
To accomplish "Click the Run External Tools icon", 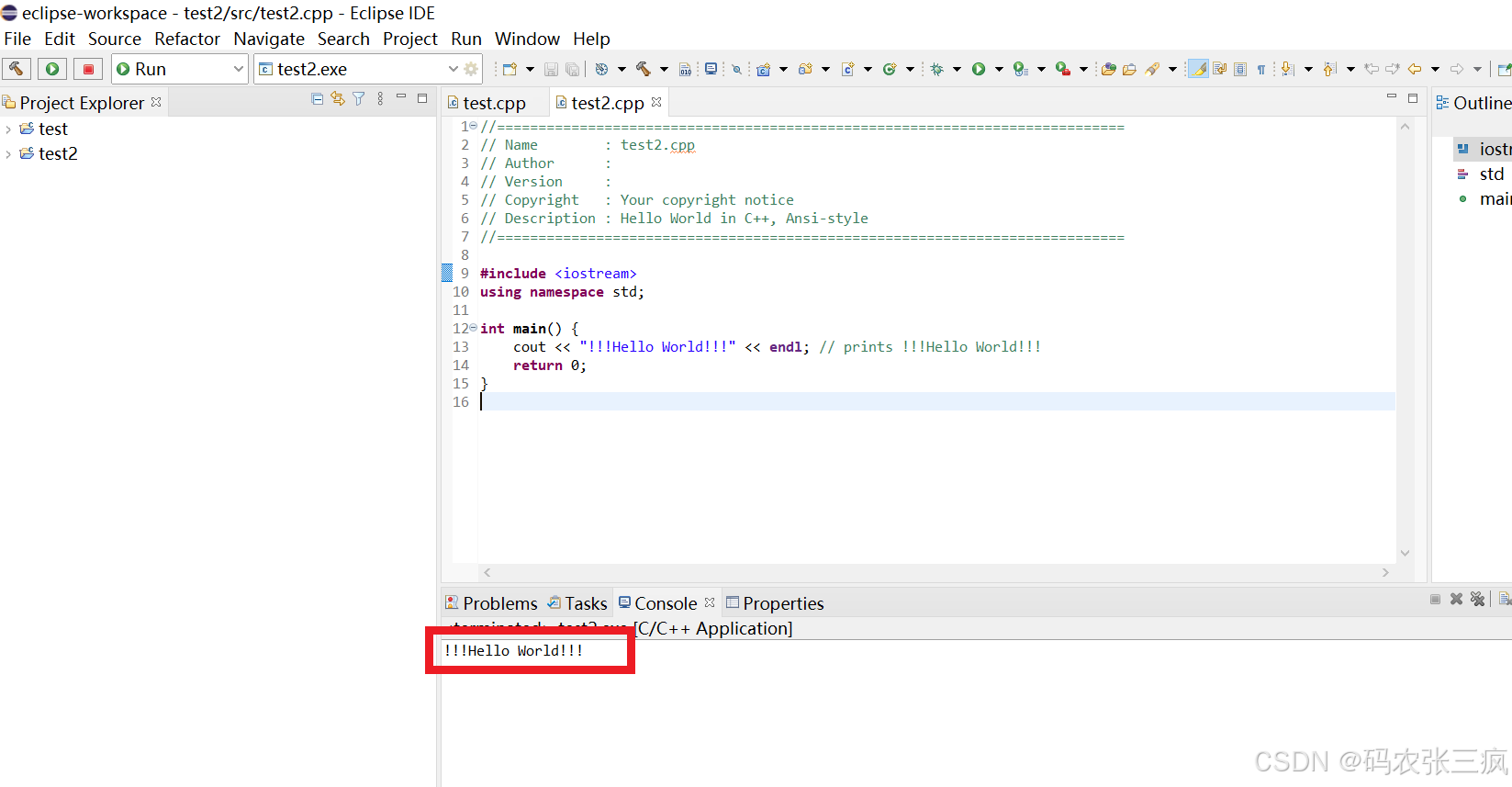I will click(1063, 69).
